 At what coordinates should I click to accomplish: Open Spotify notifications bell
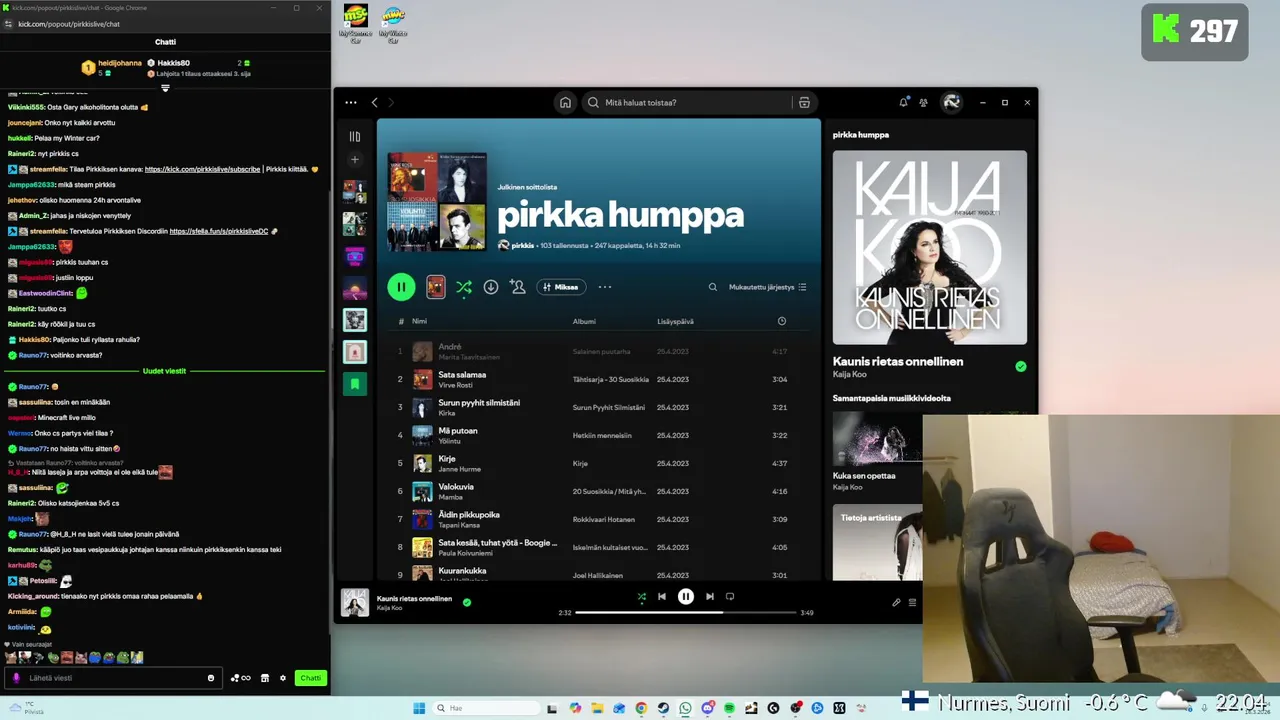coord(904,102)
